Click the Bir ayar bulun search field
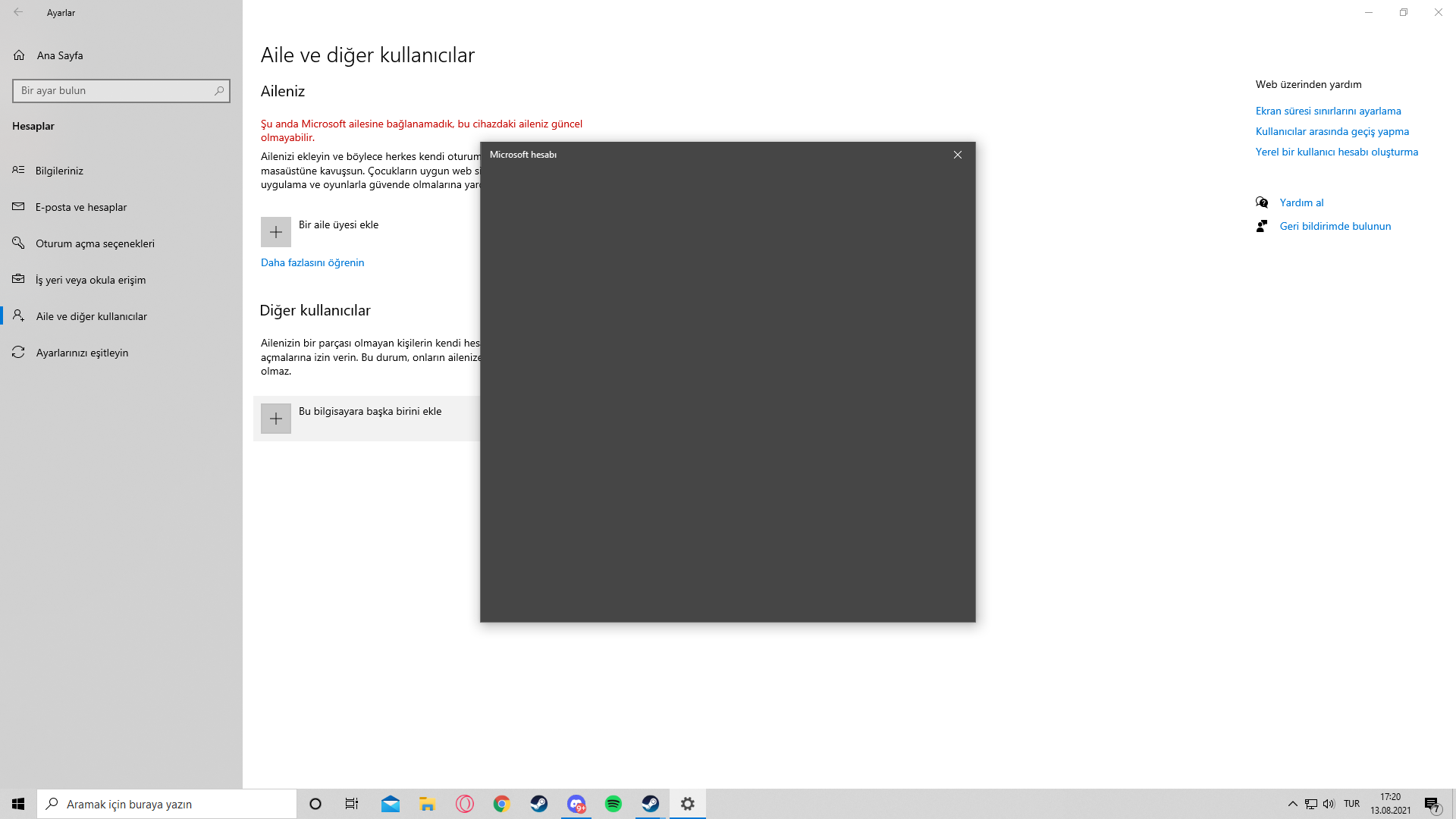 [114, 91]
